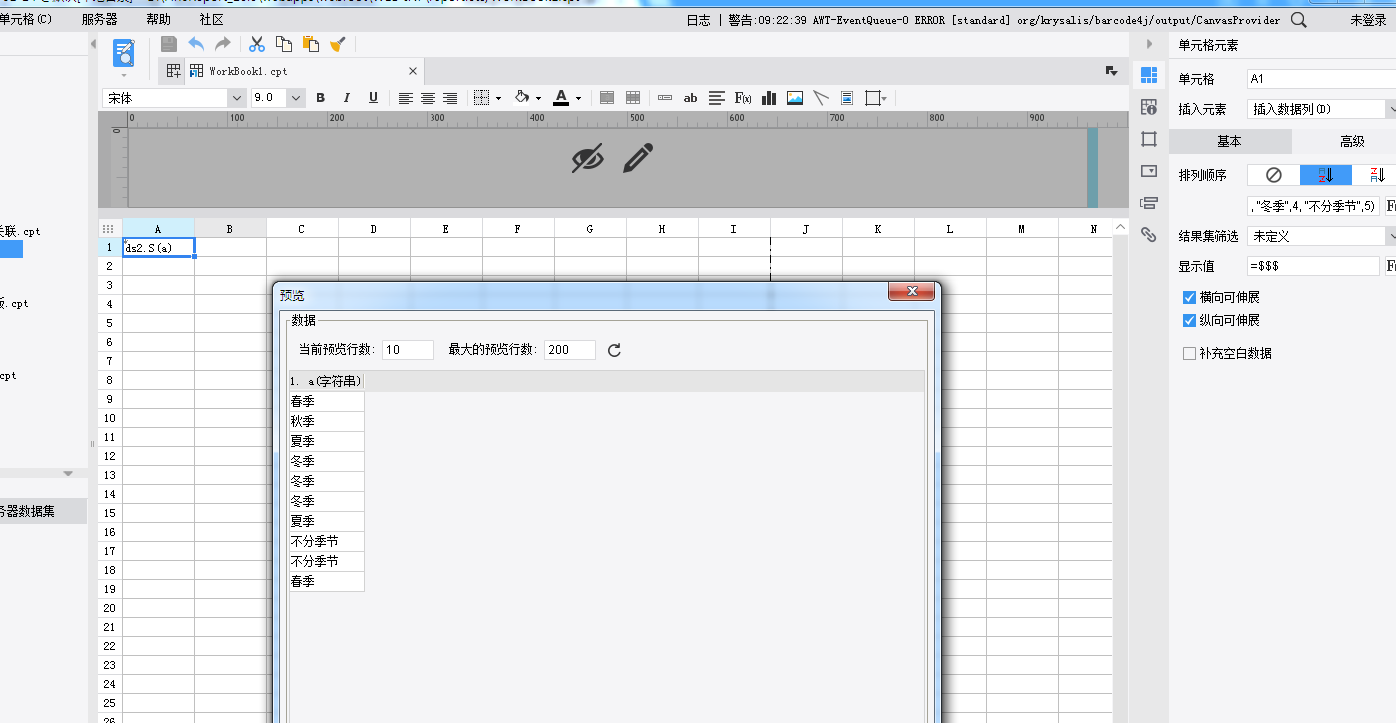Click the unmerge cells icon
The image size is (1396, 723).
click(x=633, y=98)
